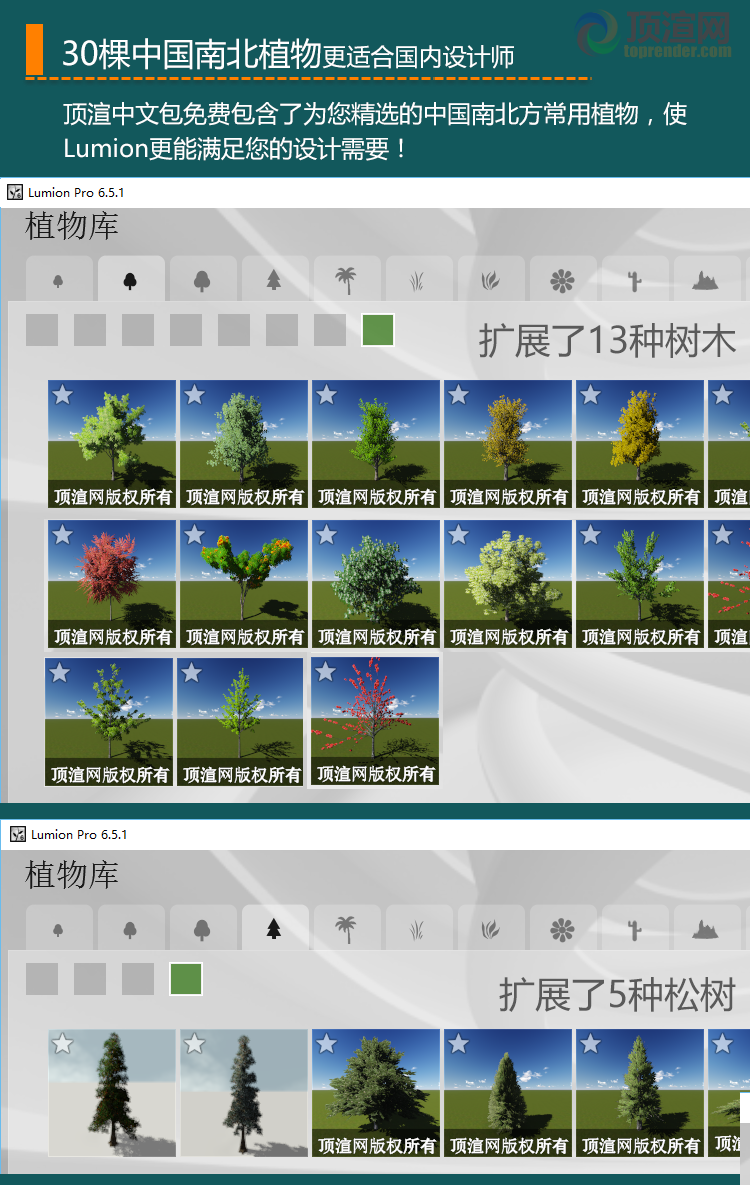The width and height of the screenshot is (750, 1185).
Task: Open rocks tab in lower plant library
Action: coord(706,928)
